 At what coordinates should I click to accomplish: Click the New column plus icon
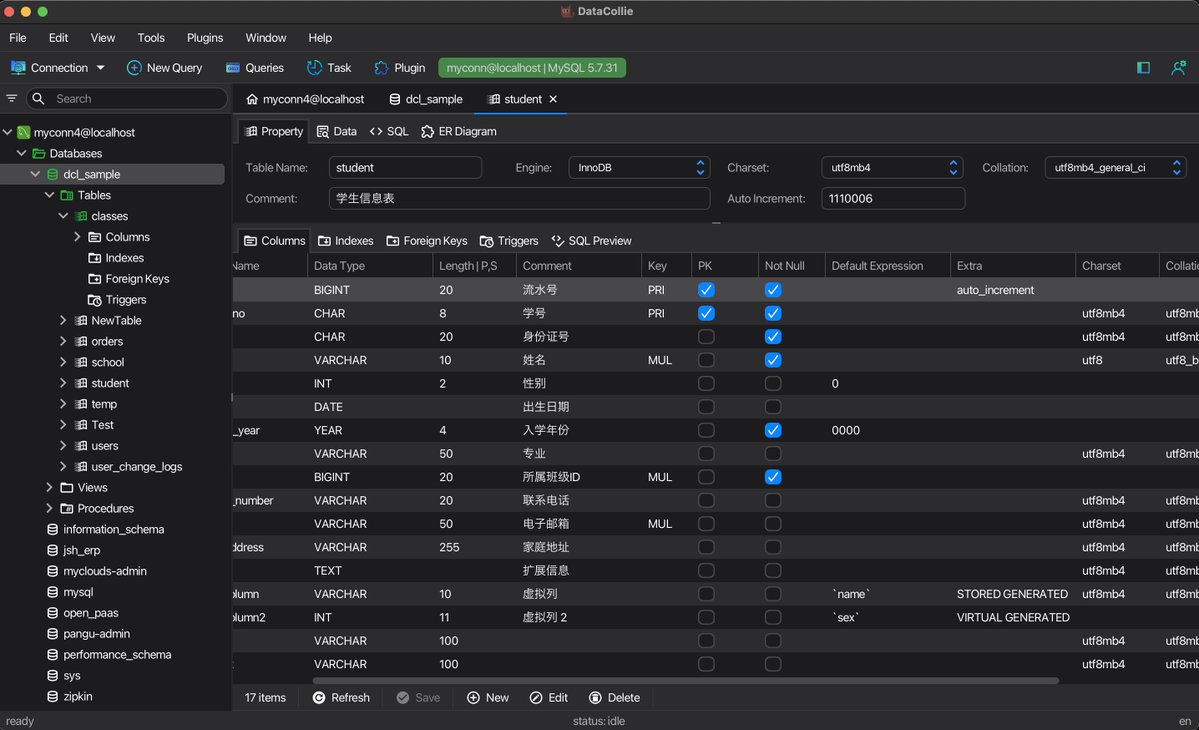[473, 698]
